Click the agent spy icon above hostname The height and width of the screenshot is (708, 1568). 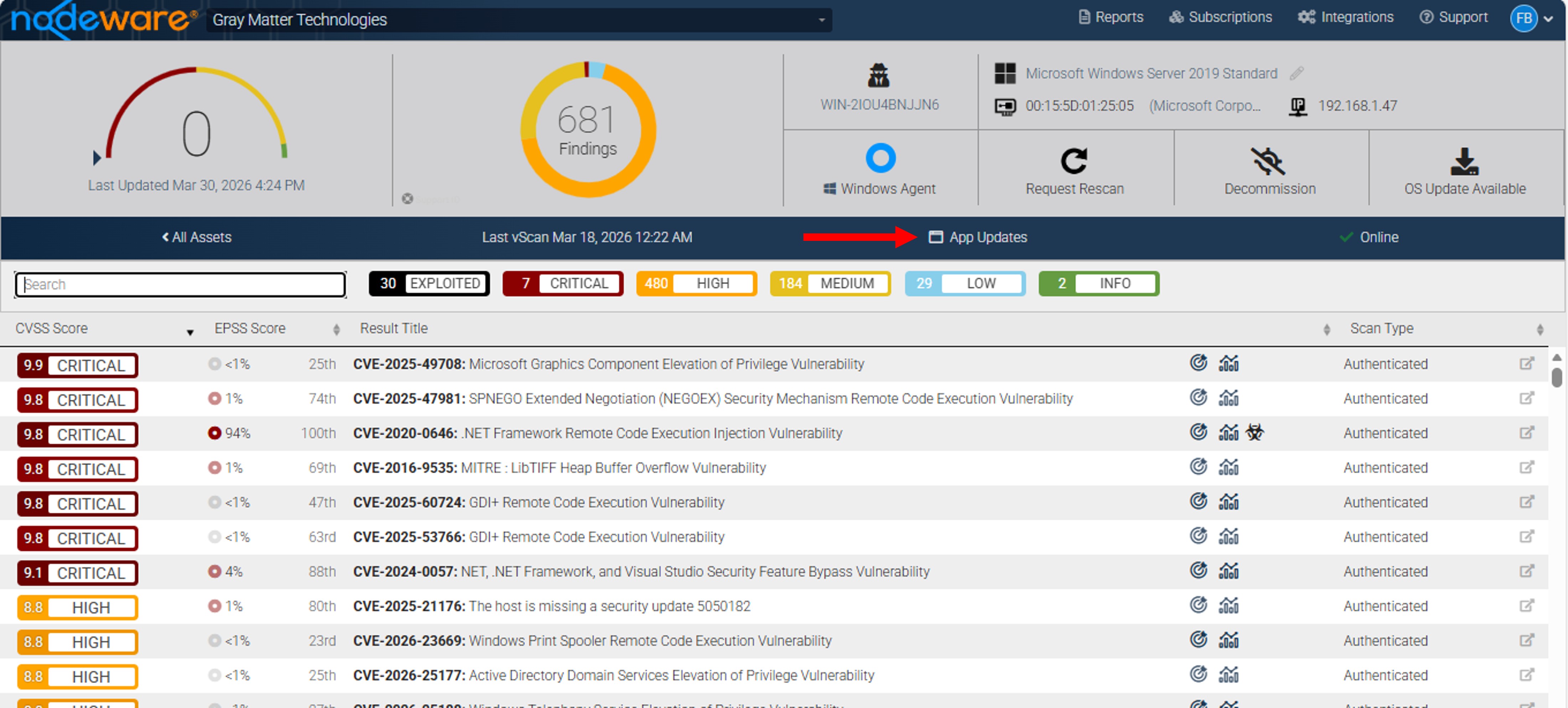click(878, 76)
